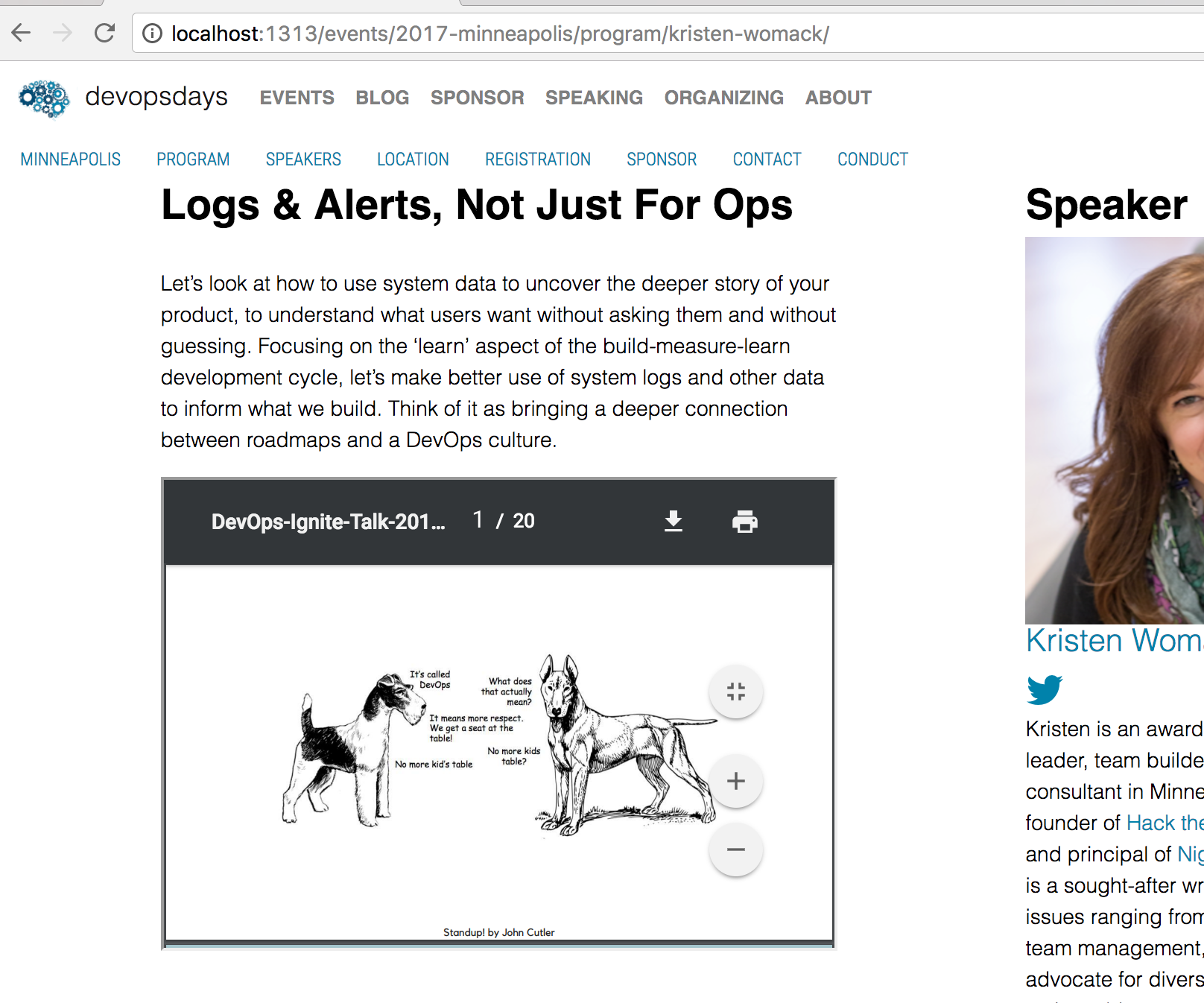Click the devopsdays site title text
This screenshot has height=1003, width=1204.
pyautogui.click(x=156, y=97)
